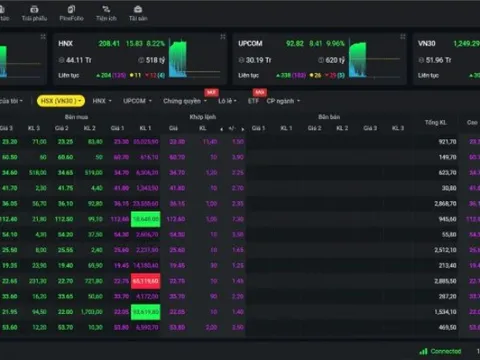The image size is (480, 360).
Task: Click right arrow beside the +/- column header
Action: click(x=243, y=129)
